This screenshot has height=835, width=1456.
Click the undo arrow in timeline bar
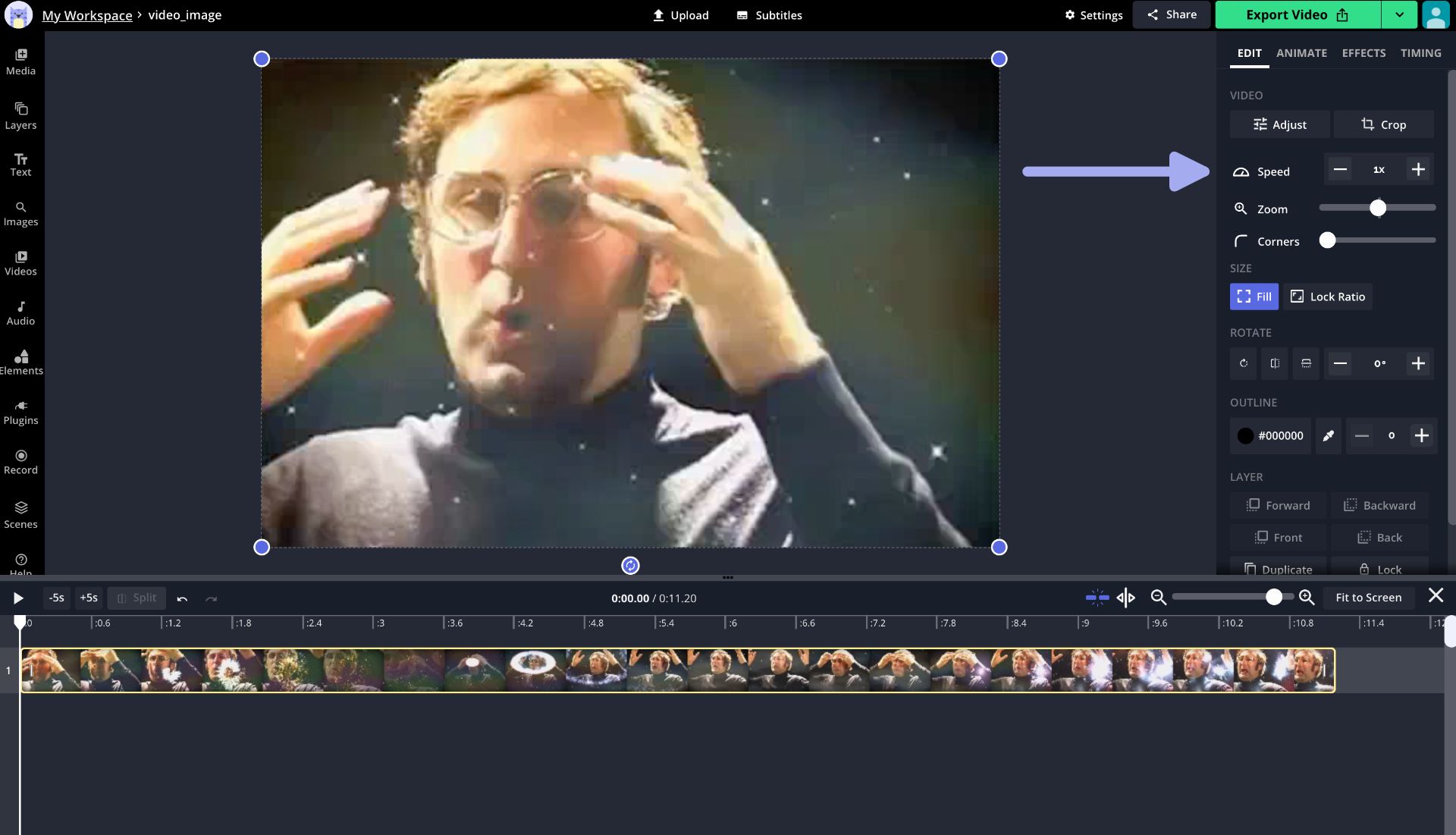point(182,598)
